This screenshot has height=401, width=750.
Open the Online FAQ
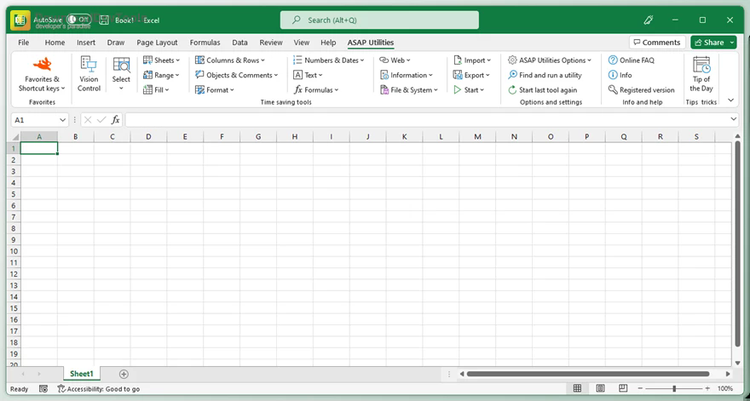pos(631,60)
